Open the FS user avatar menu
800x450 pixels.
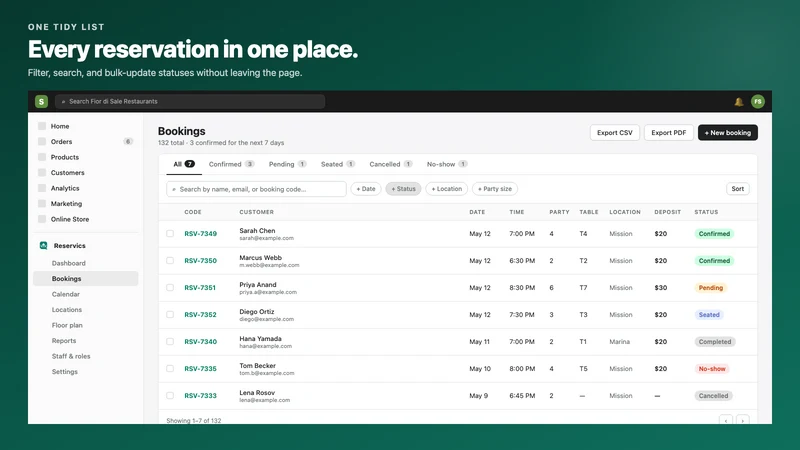(758, 102)
